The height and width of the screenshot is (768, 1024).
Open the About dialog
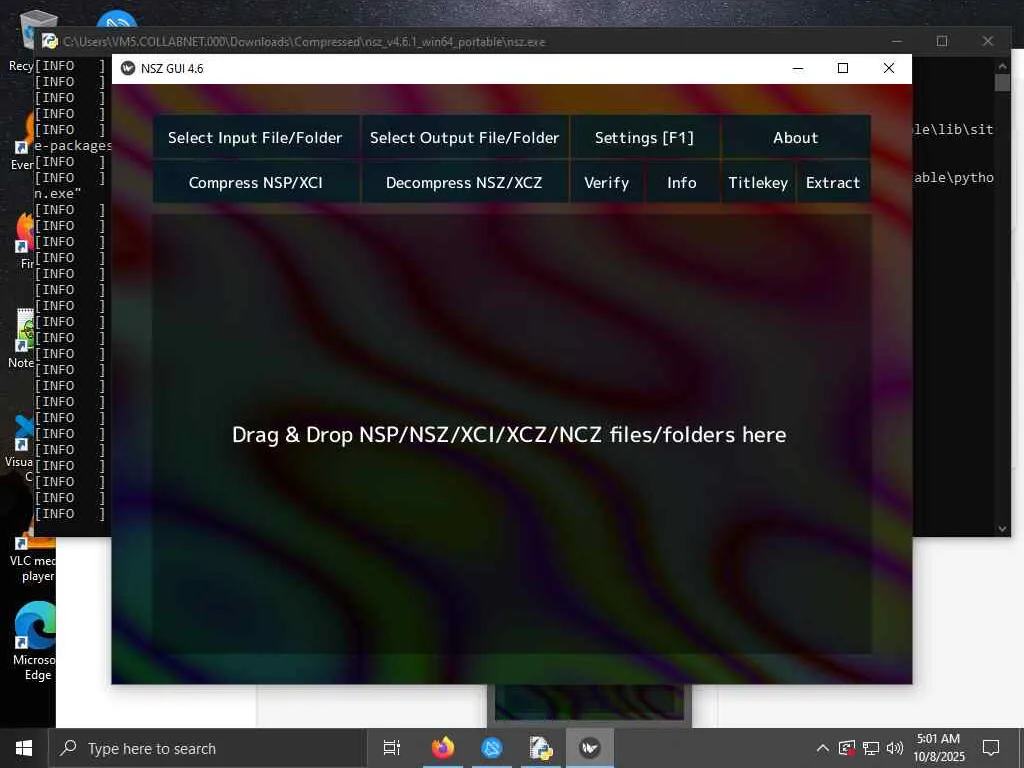(x=795, y=137)
